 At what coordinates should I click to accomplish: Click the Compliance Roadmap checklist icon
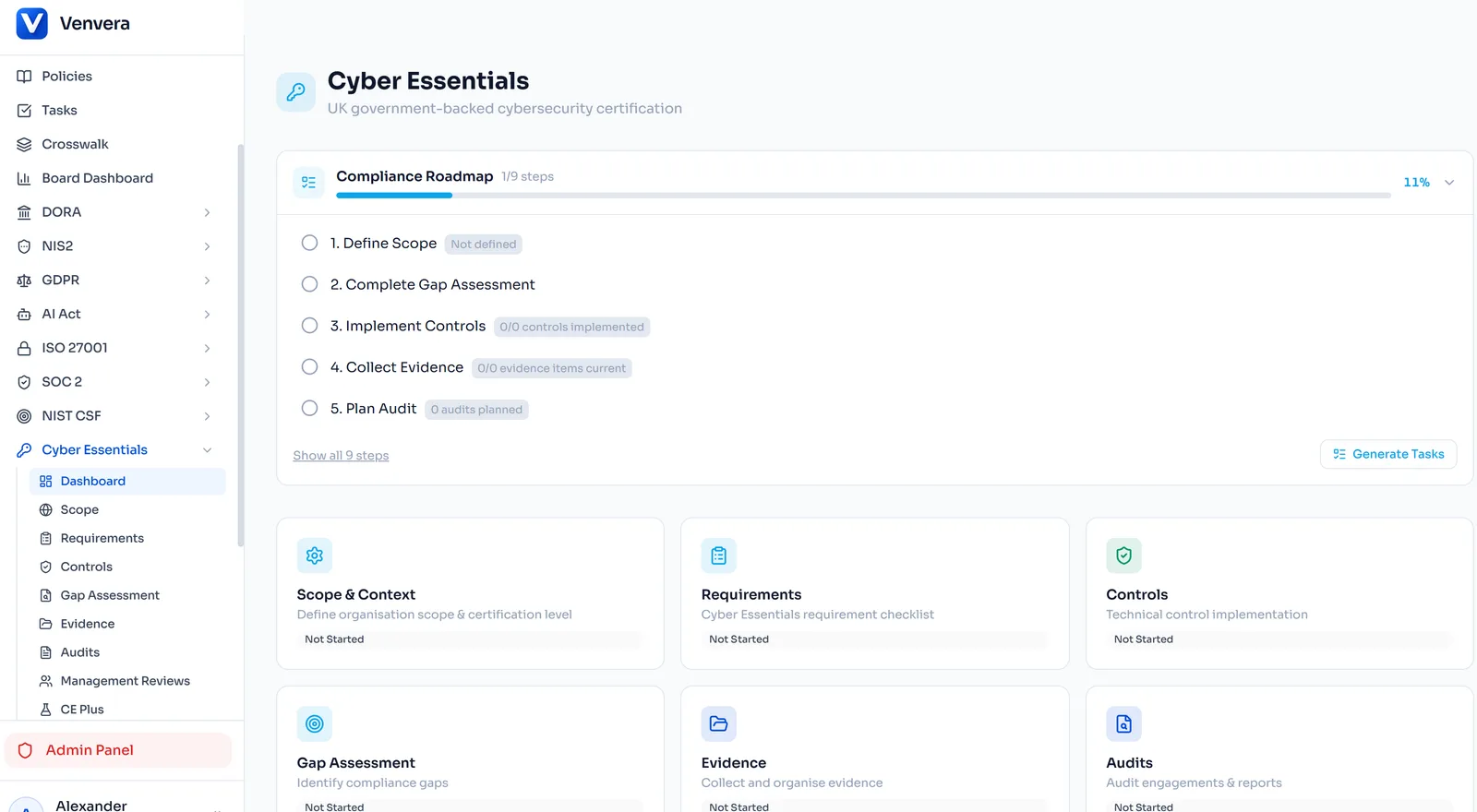(308, 183)
